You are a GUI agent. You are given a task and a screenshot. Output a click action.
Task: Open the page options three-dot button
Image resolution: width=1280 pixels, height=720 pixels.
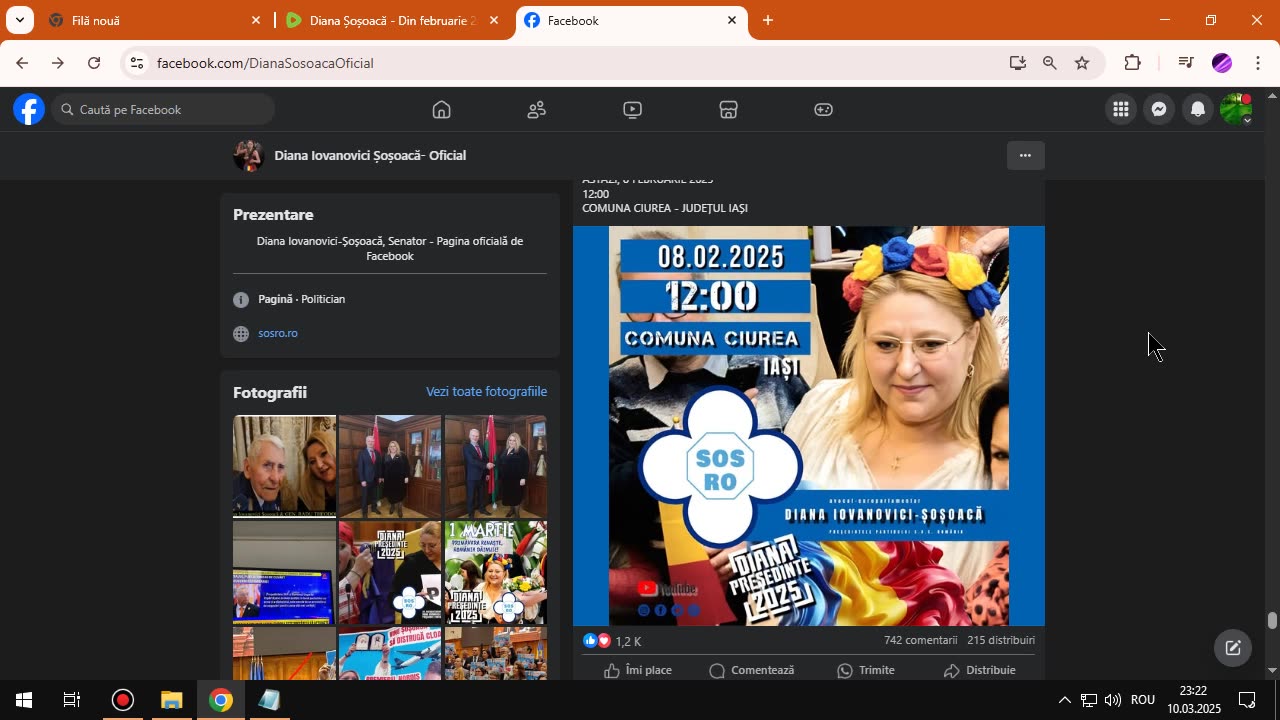coord(1025,155)
